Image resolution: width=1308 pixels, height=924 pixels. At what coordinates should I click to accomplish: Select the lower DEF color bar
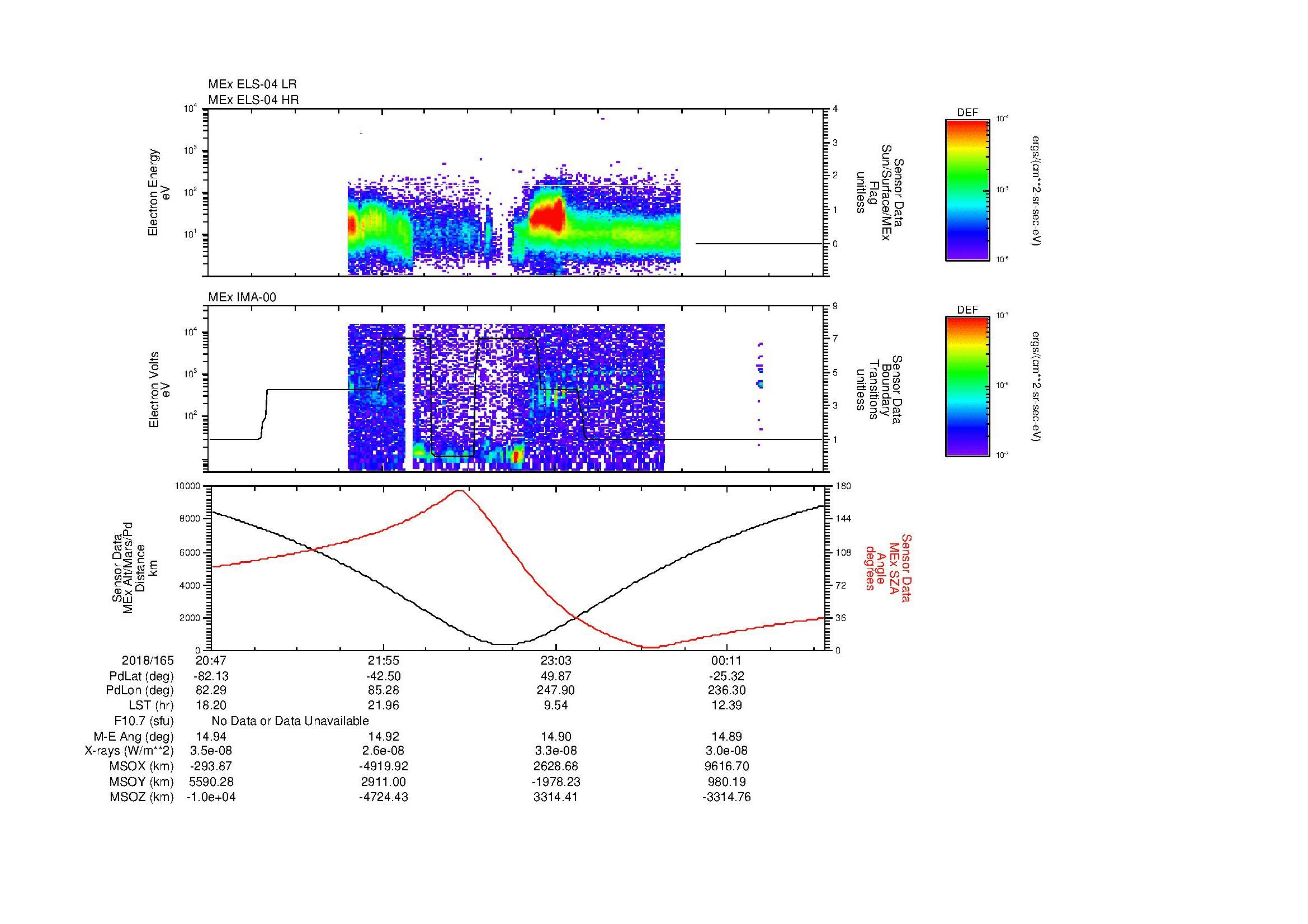click(967, 387)
